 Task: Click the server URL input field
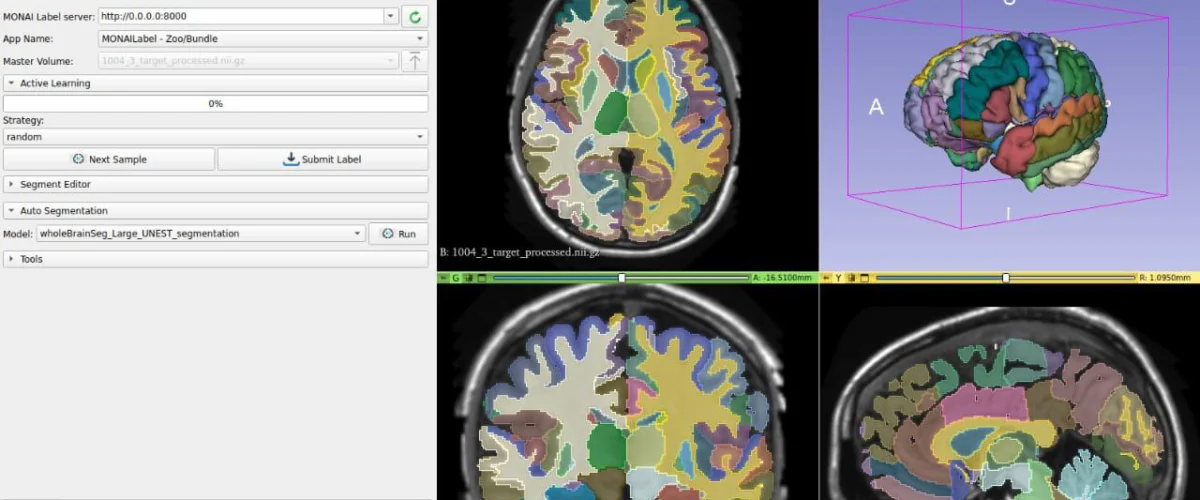tap(240, 16)
